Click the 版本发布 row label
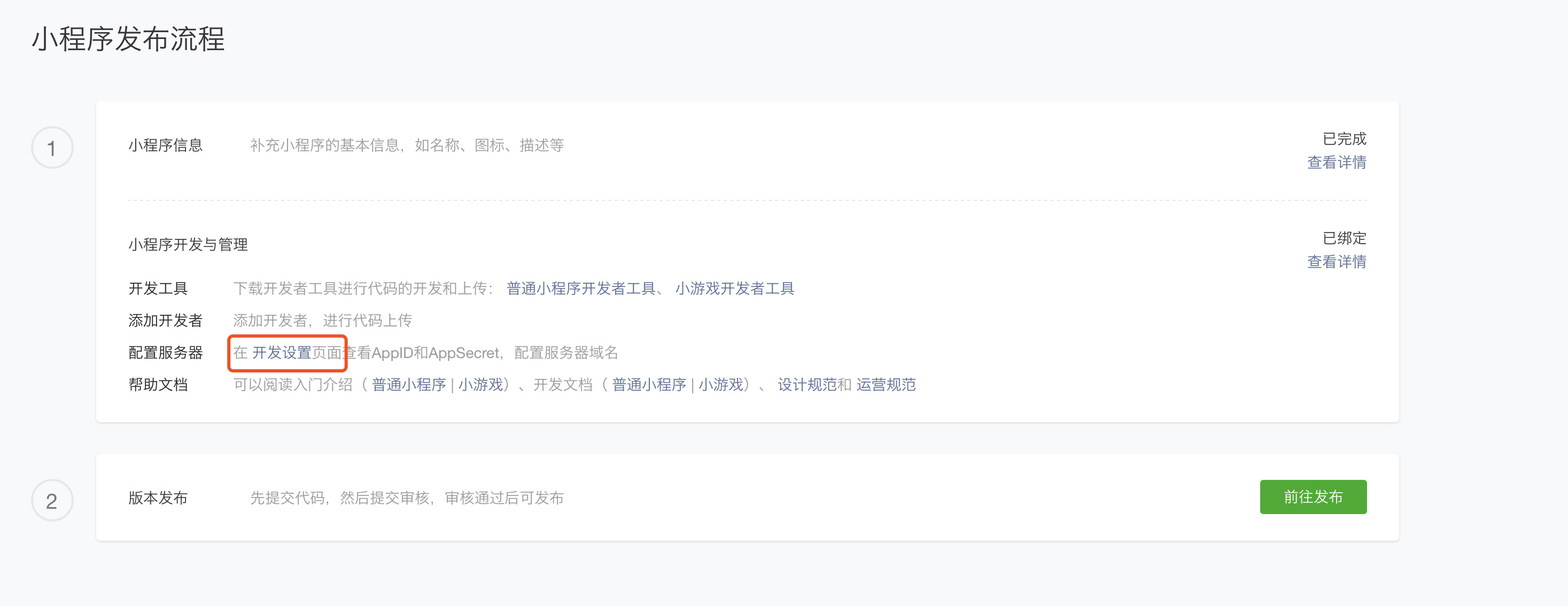 158,498
